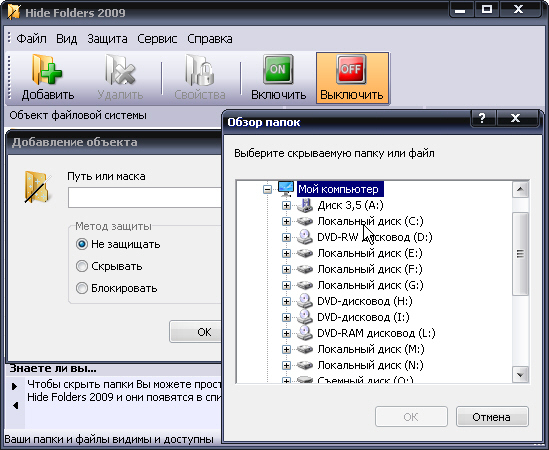Screen dimensions: 549x450
Task: Click the Мой компьютер monitor icon
Action: [286, 189]
